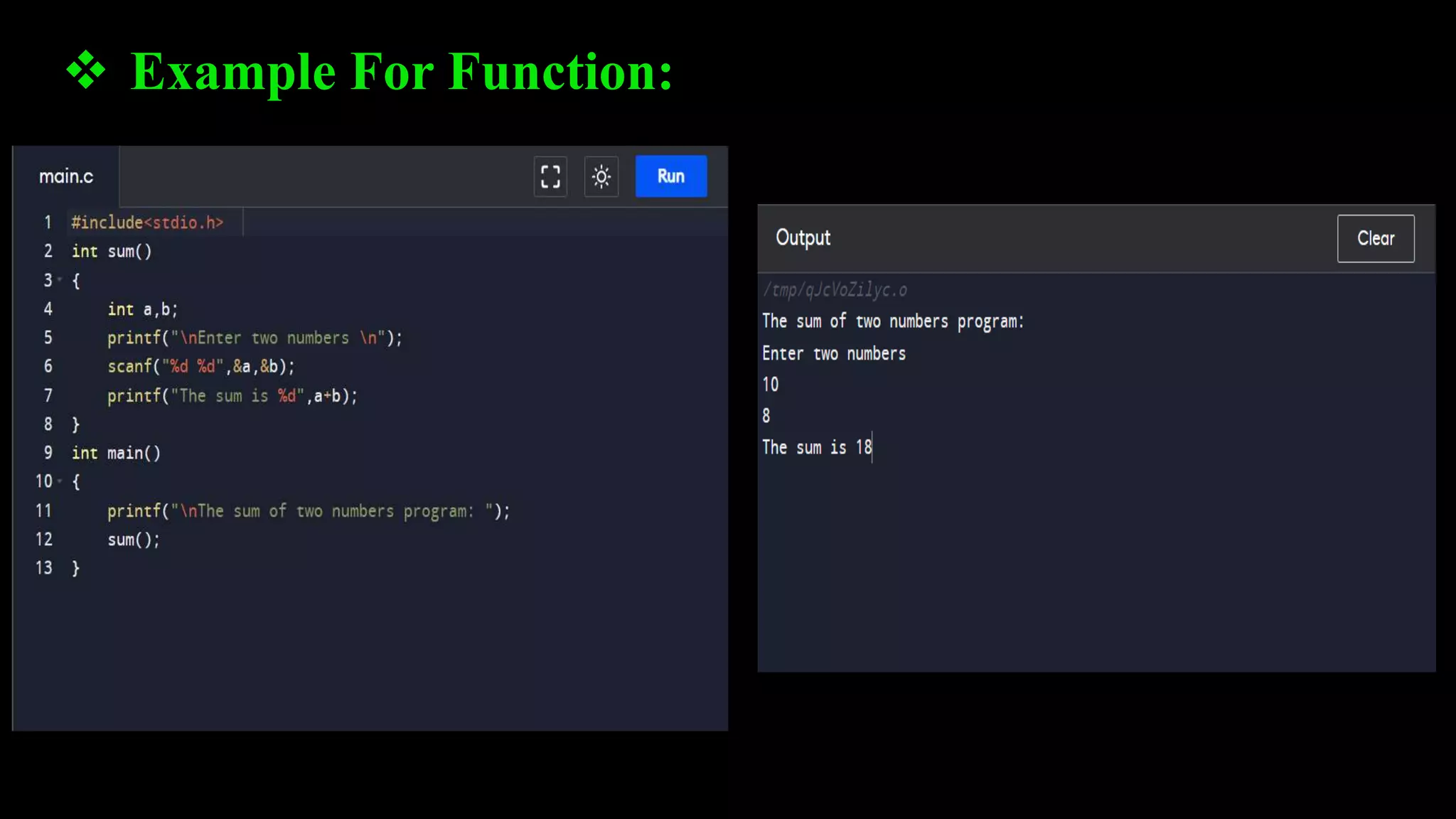
Task: Click the 'int sum()' declaration on line 2
Action: click(x=112, y=252)
